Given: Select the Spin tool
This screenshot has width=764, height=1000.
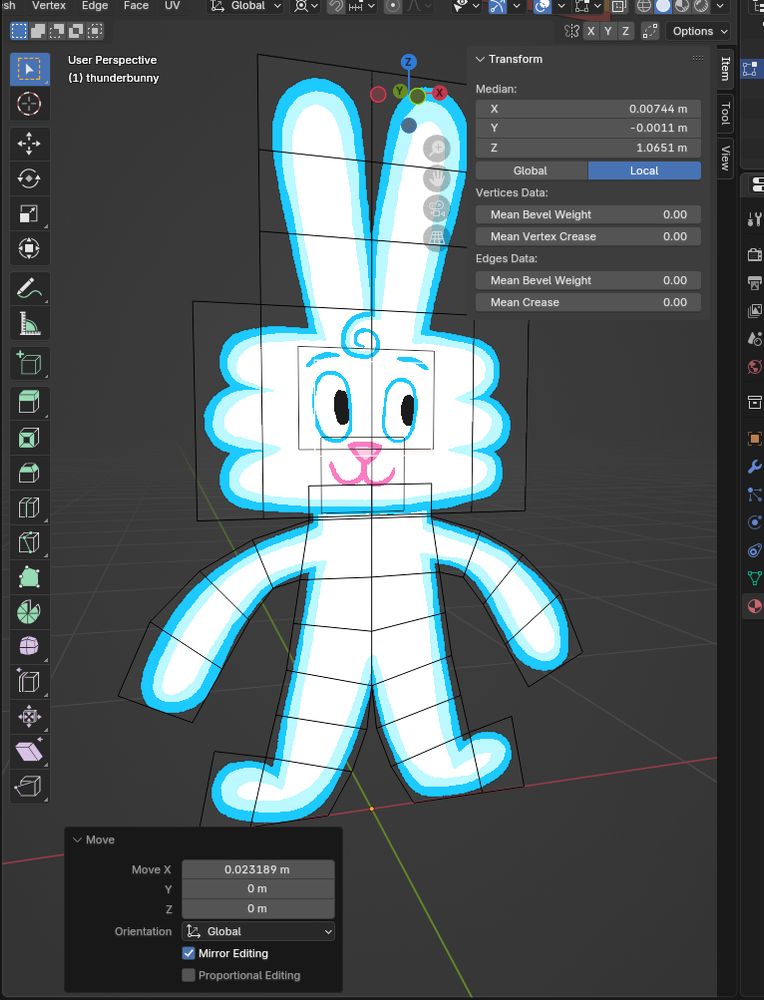Looking at the screenshot, I should point(29,612).
